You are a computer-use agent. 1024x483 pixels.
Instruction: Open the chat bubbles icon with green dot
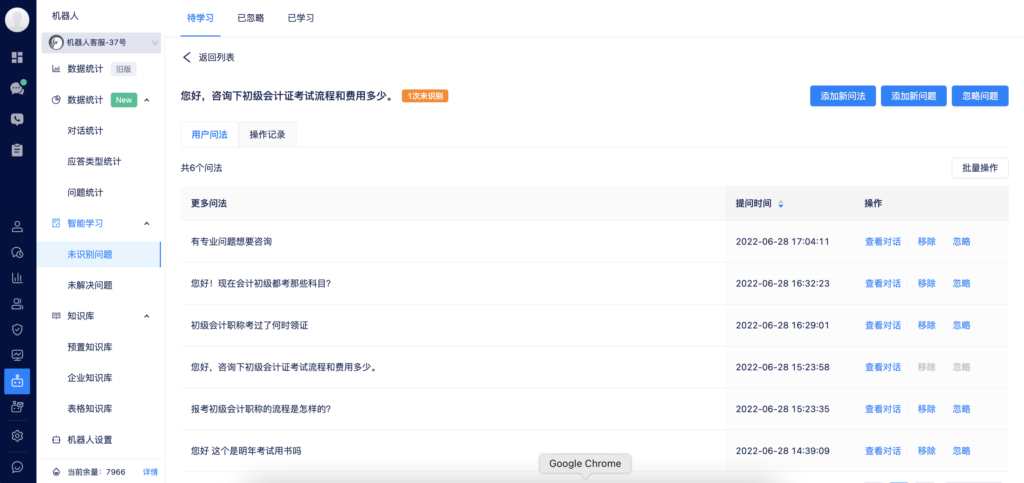pos(18,88)
